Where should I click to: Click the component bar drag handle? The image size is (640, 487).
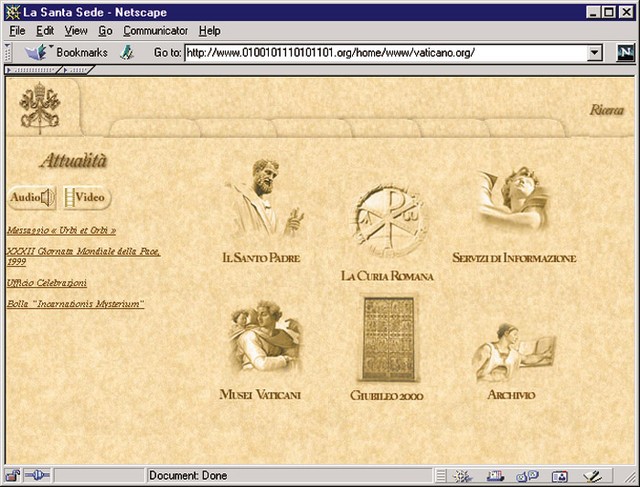point(440,476)
